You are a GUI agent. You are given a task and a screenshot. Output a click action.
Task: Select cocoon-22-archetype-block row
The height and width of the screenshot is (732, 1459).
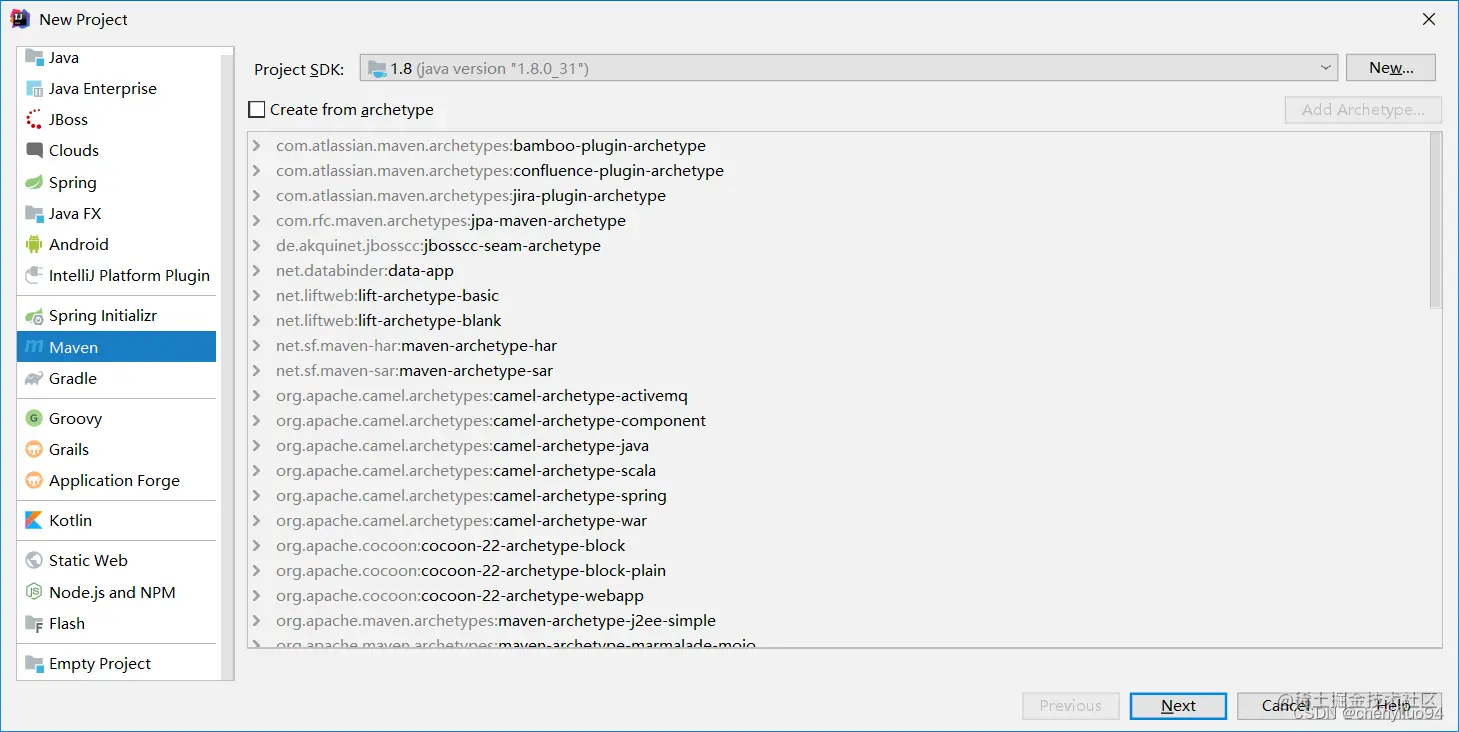(838, 546)
